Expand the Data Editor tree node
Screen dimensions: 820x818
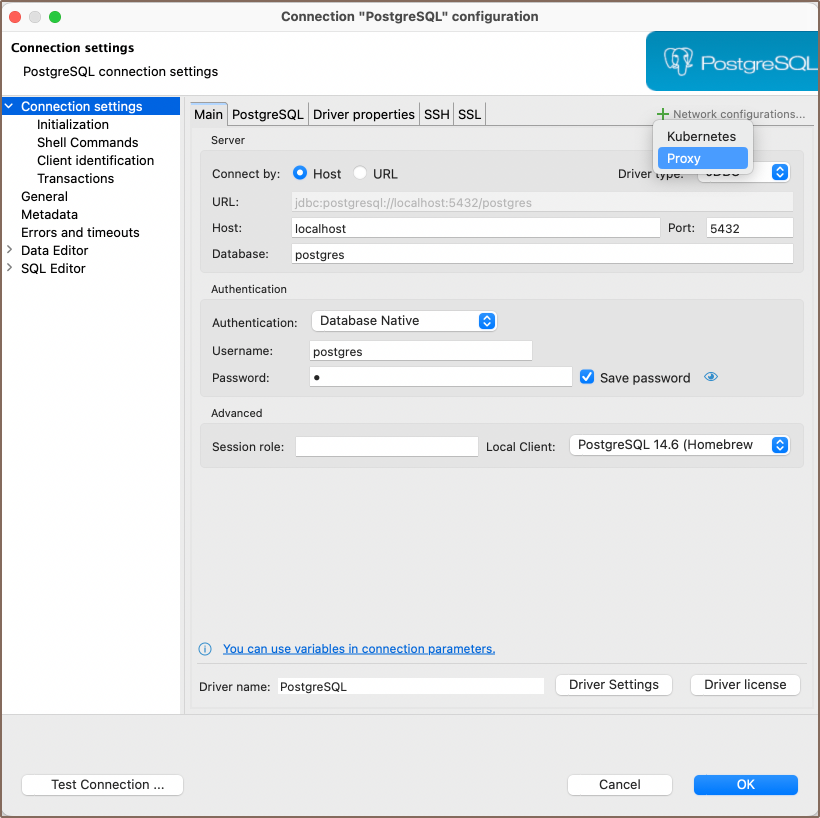(x=10, y=250)
